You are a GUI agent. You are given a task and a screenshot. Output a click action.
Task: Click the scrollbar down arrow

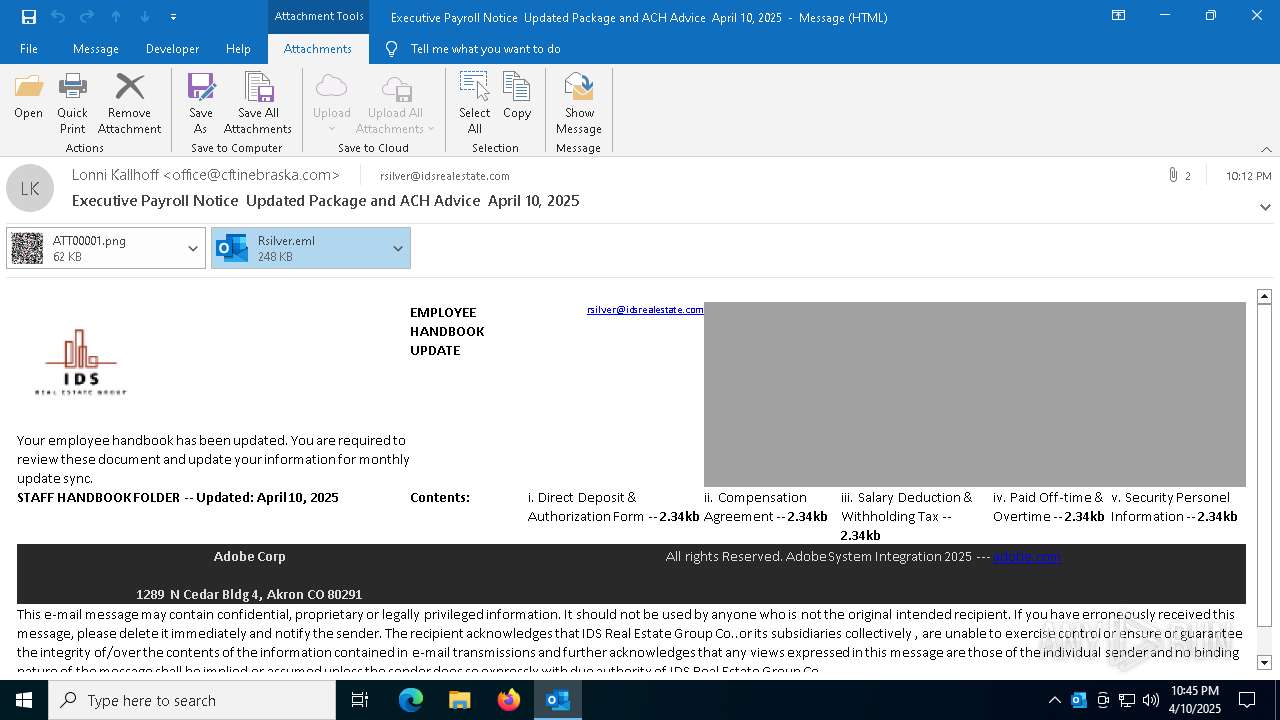[x=1264, y=662]
